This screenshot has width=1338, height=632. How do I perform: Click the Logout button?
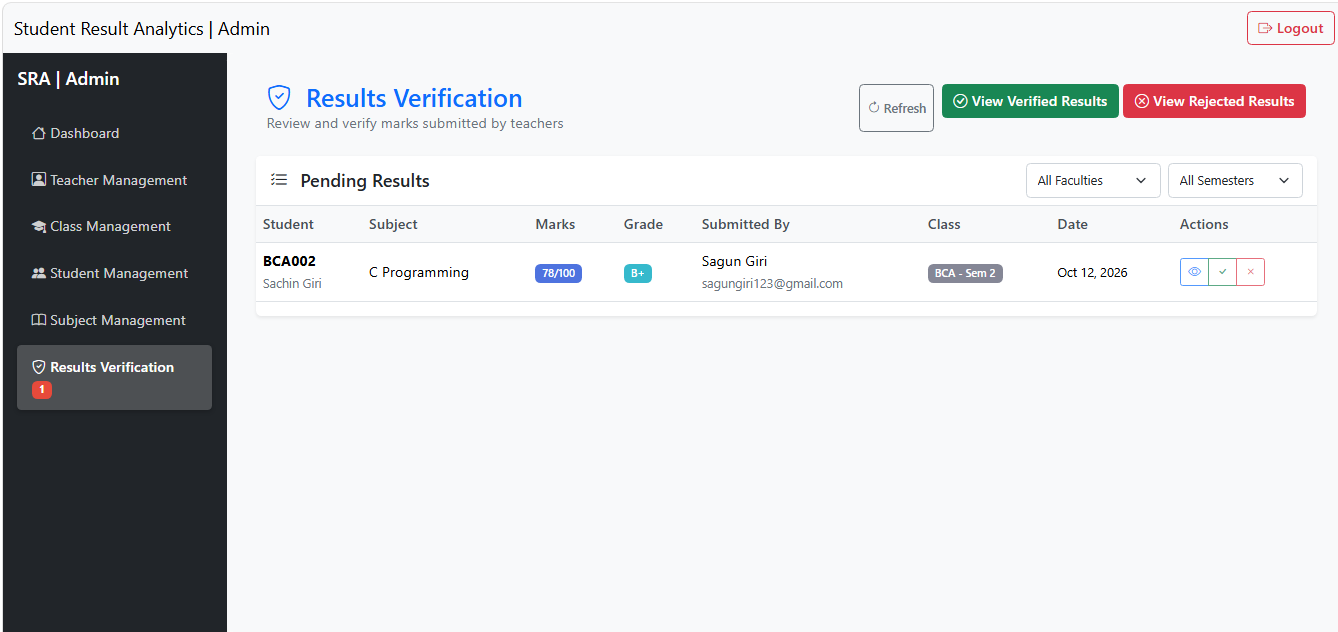coord(1290,28)
